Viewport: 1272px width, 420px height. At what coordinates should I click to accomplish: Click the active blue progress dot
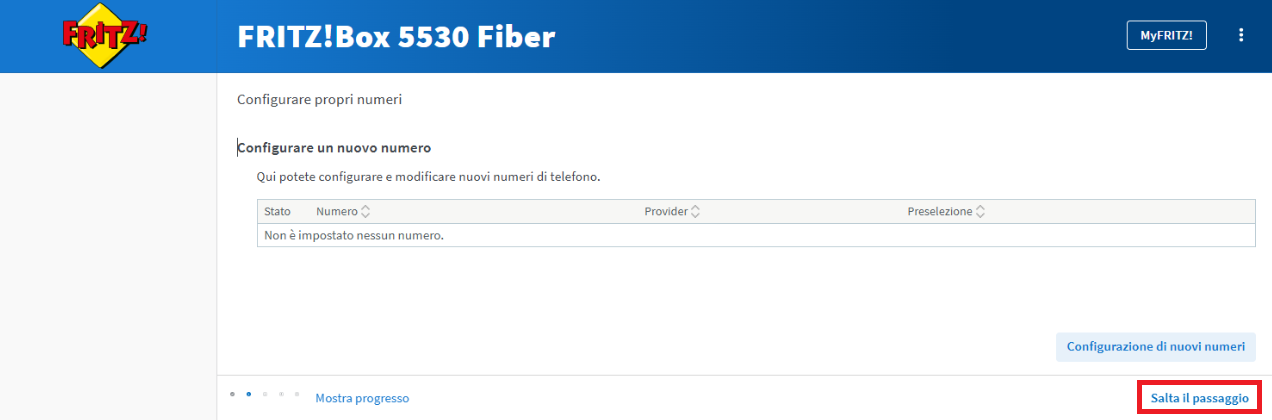[x=248, y=394]
